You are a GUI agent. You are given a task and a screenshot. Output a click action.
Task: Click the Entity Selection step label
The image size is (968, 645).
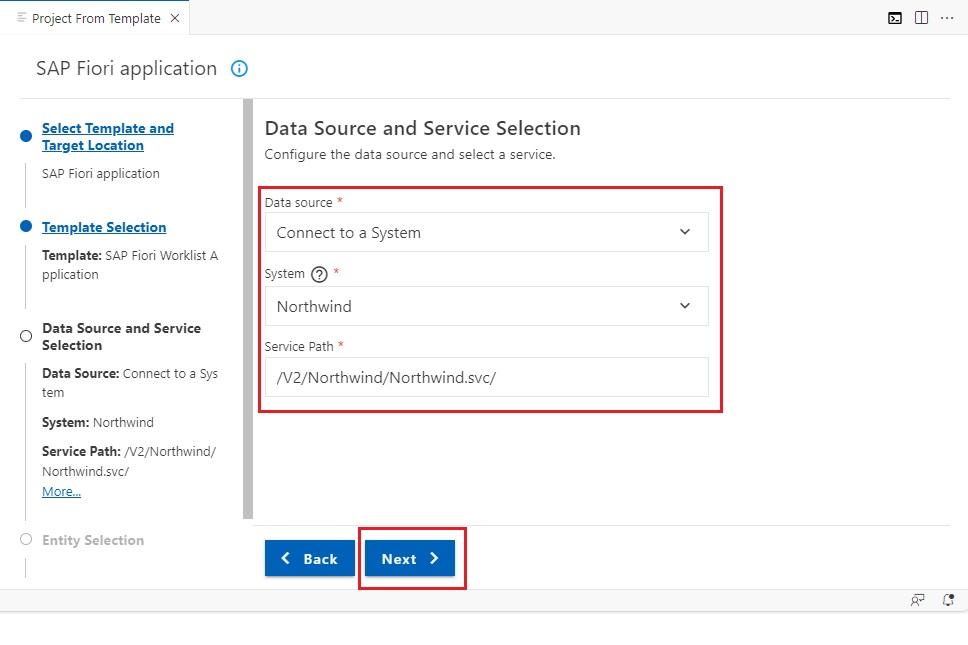tap(93, 540)
